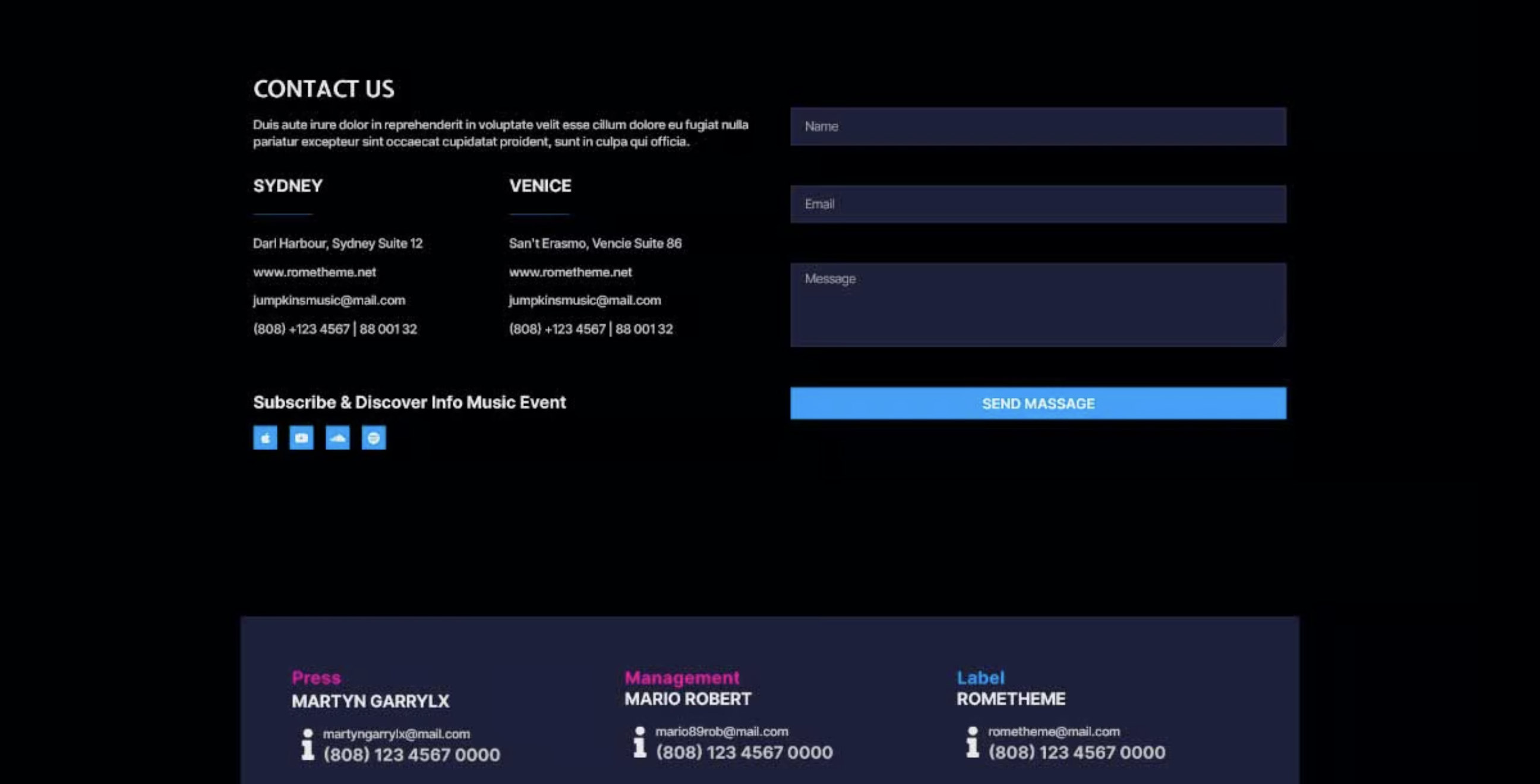Click the Apple Music social icon

(265, 438)
